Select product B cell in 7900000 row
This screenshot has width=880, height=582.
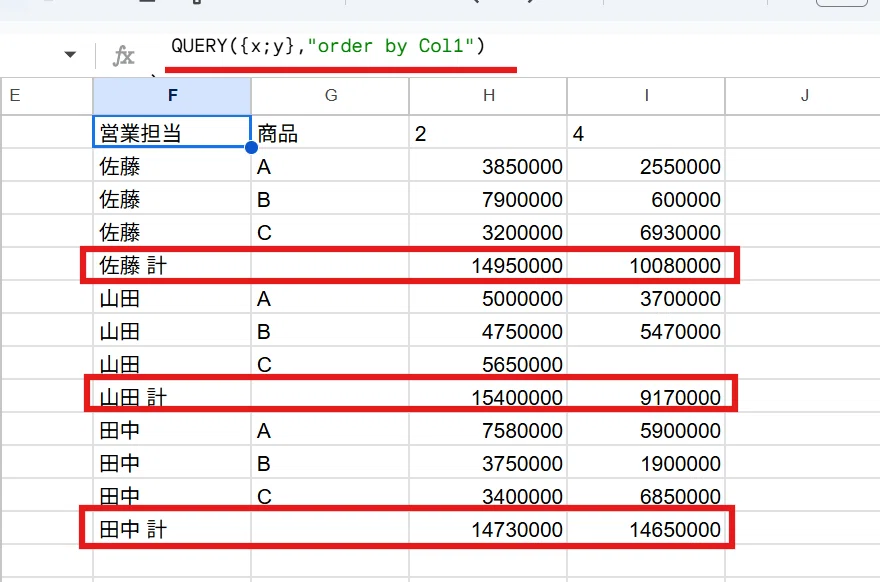(331, 198)
